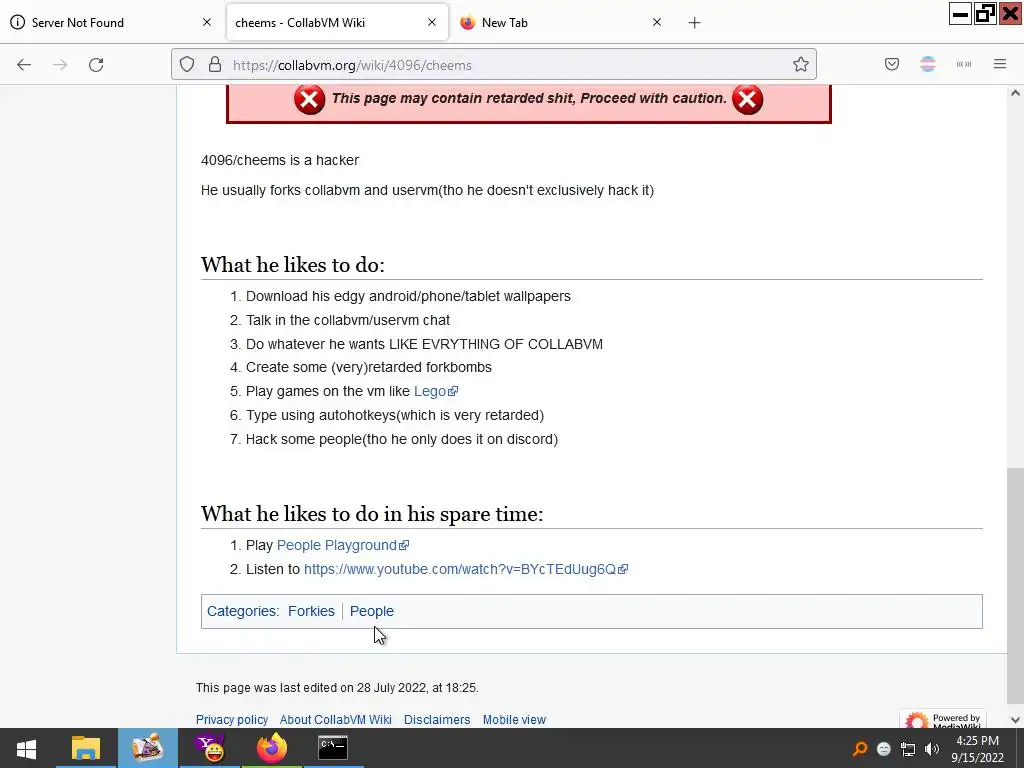The width and height of the screenshot is (1024, 768).
Task: Open the striped flag extension icon
Action: pyautogui.click(x=928, y=64)
